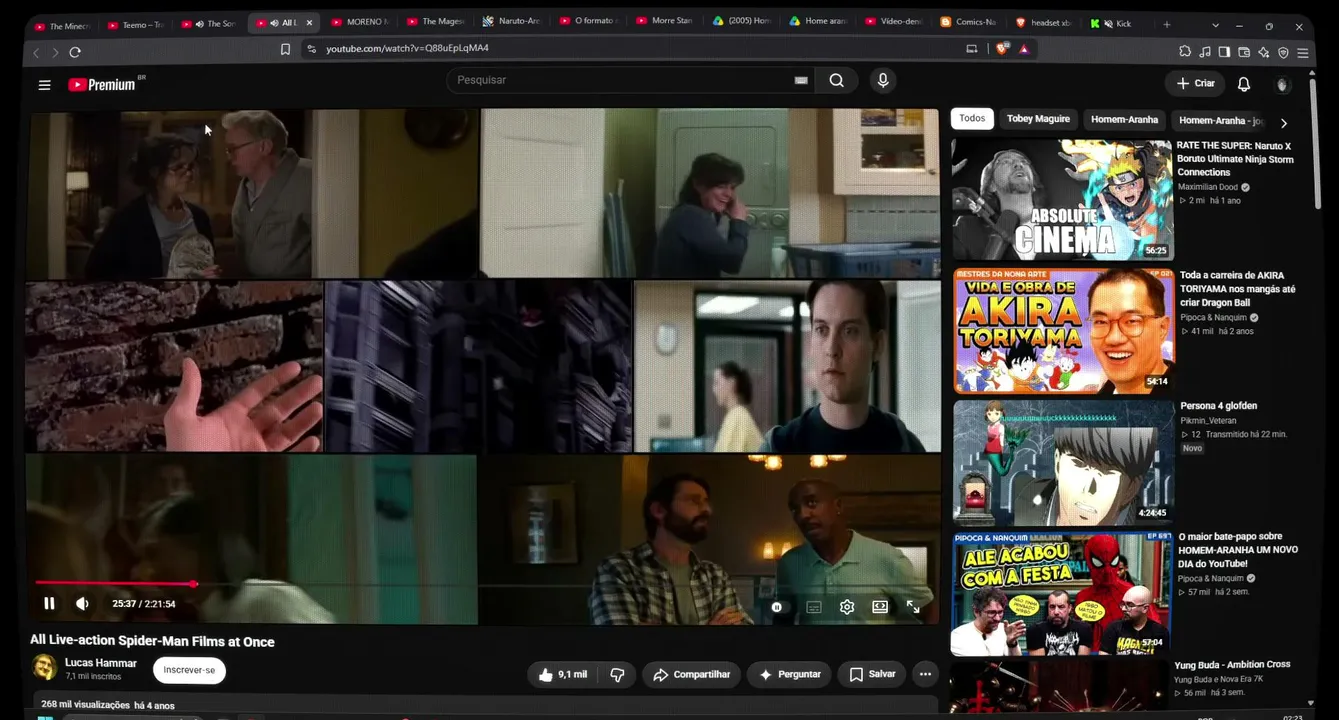
Task: Open Brave Rewards triangle icon
Action: coord(1024,48)
